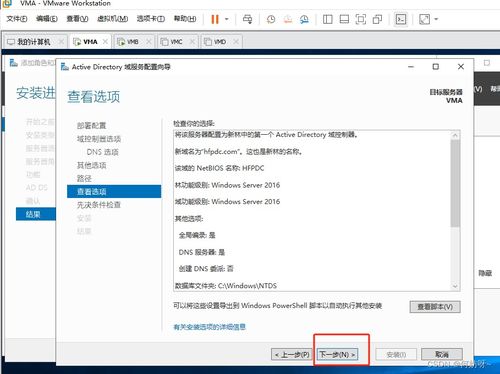
Task: Select 结果 step in the background Add Roles wizard
Action: 36,214
